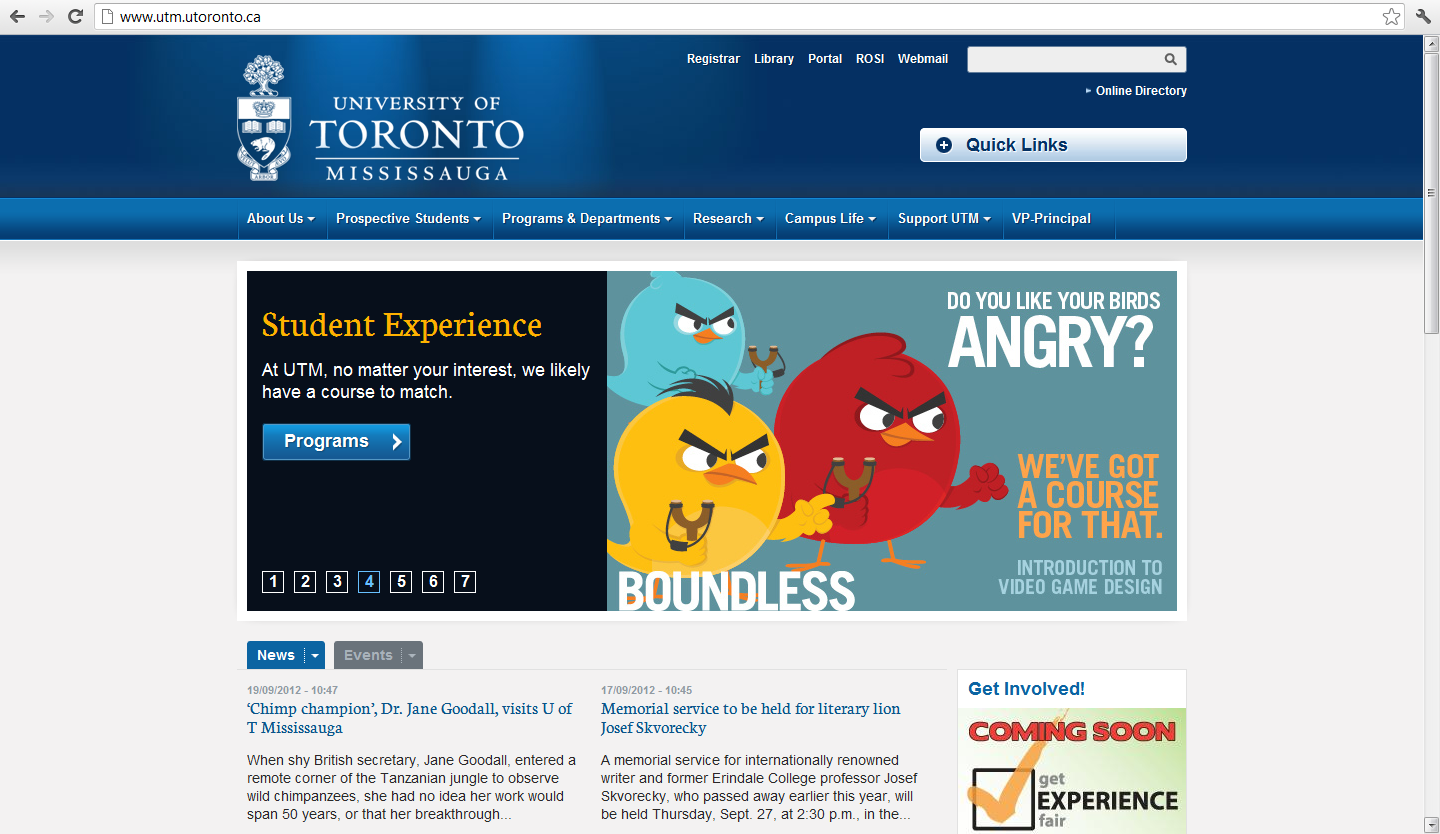Reload the page with the refresh icon

[75, 16]
